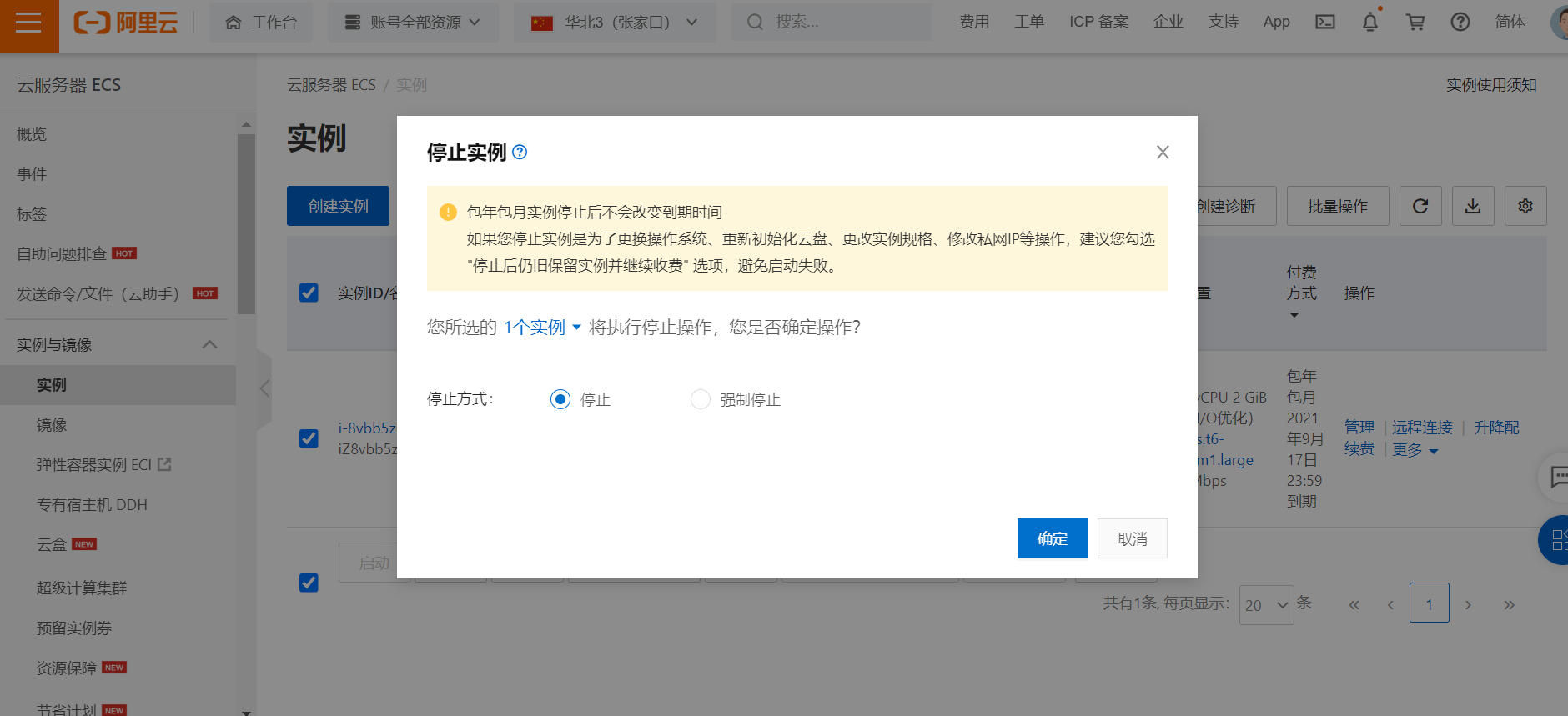
Task: Click the help question mark in top bar
Action: (1460, 23)
